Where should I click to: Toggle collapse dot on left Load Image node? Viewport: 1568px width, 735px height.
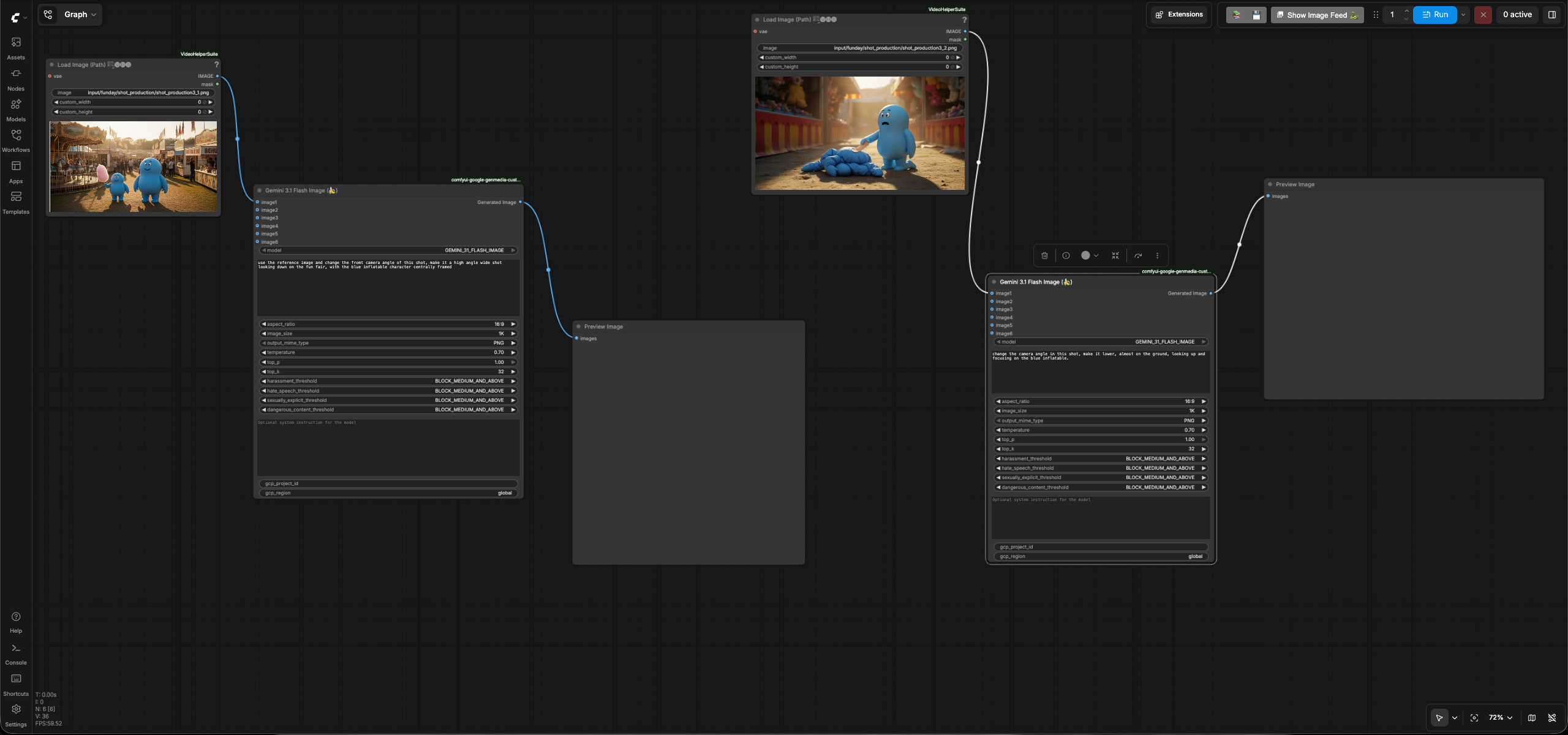[52, 64]
